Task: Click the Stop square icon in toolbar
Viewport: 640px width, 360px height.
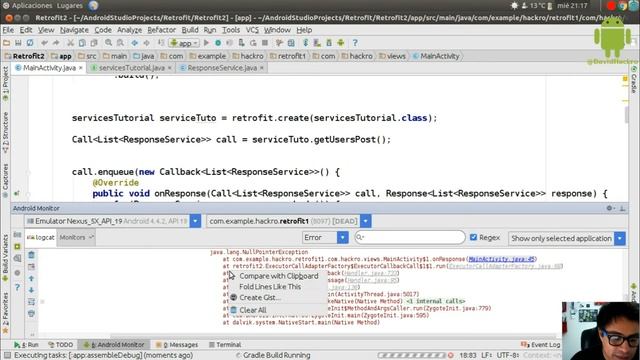Action: pos(265,43)
